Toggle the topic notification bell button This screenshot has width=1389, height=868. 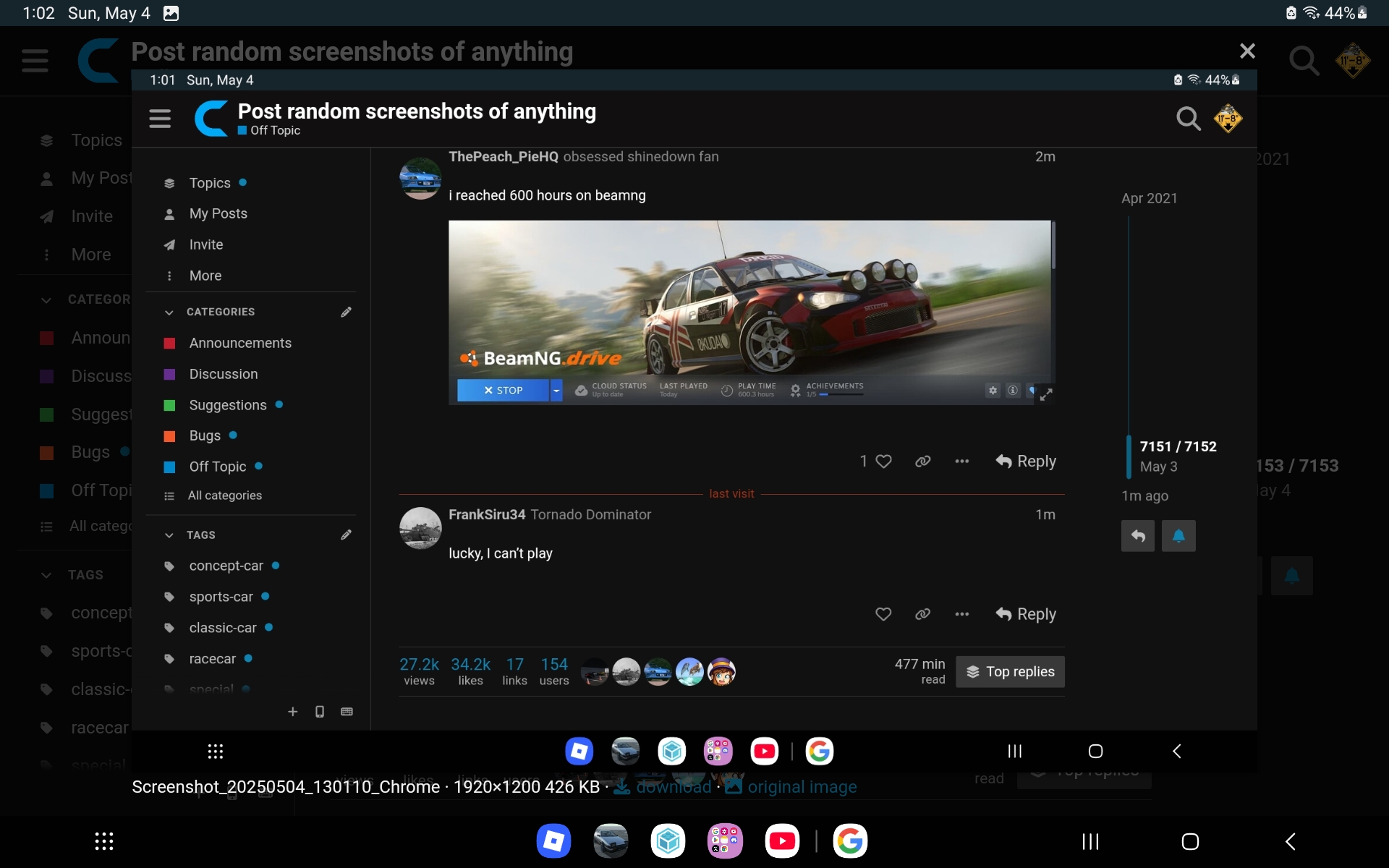(x=1178, y=536)
